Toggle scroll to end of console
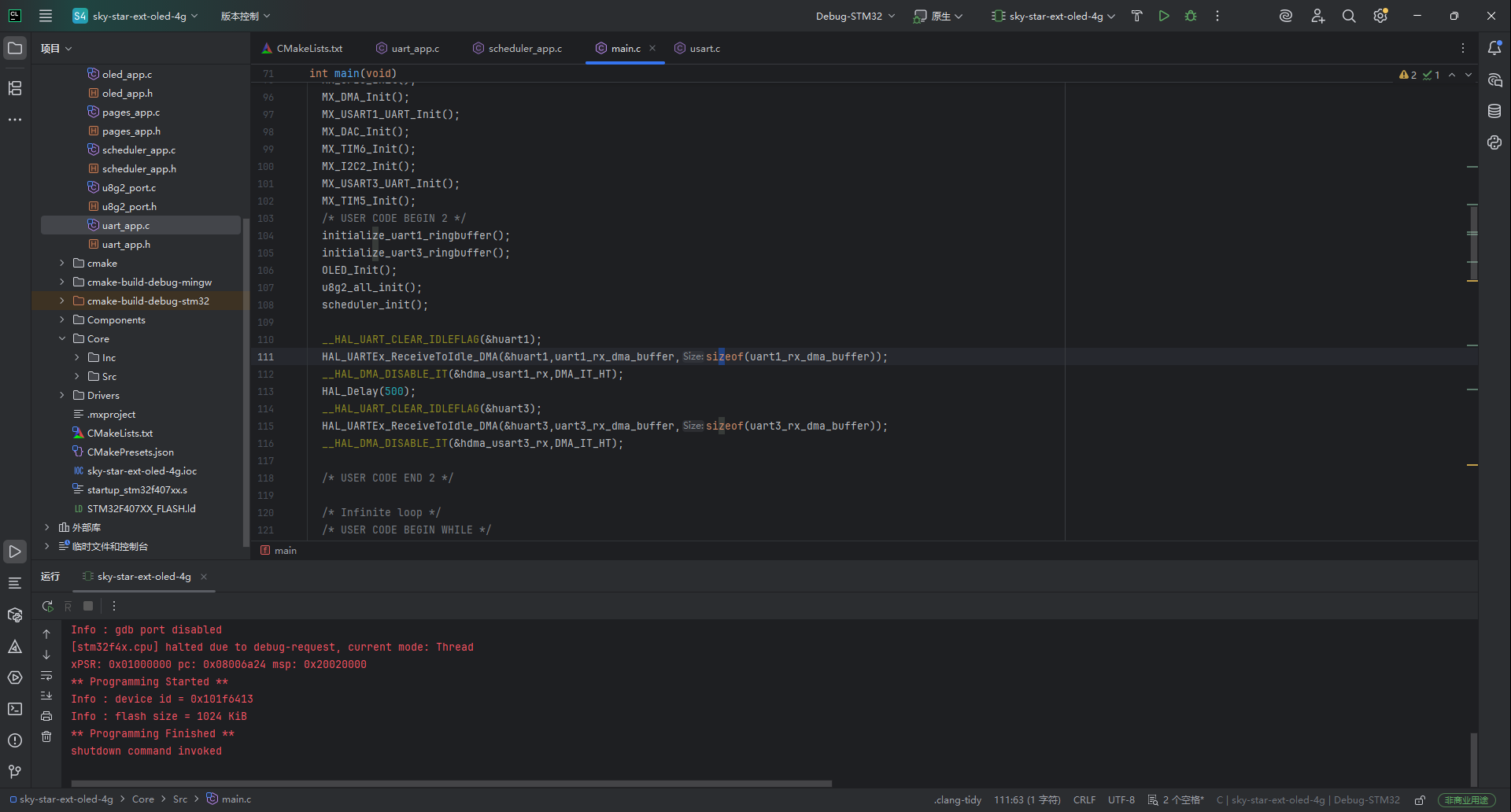 [x=46, y=696]
